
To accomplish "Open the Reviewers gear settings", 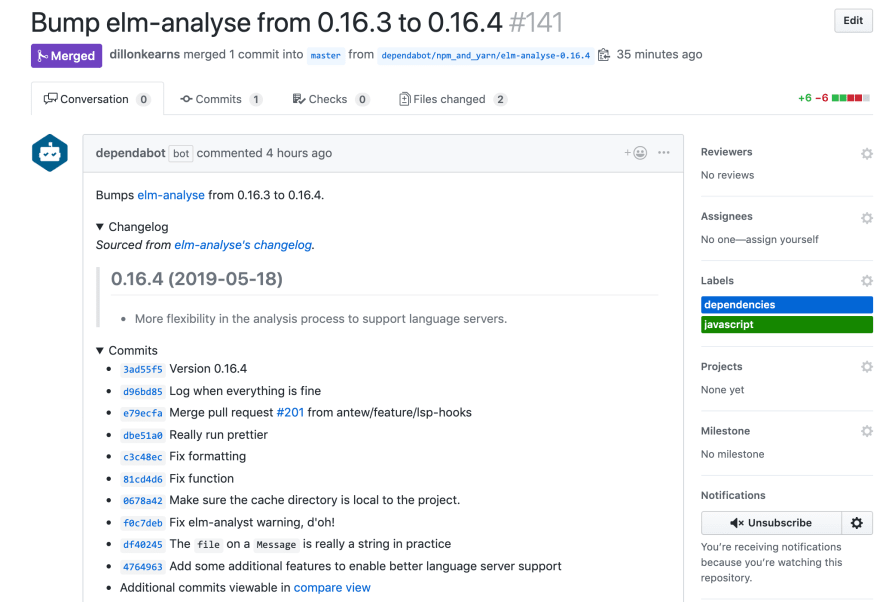I will click(867, 153).
